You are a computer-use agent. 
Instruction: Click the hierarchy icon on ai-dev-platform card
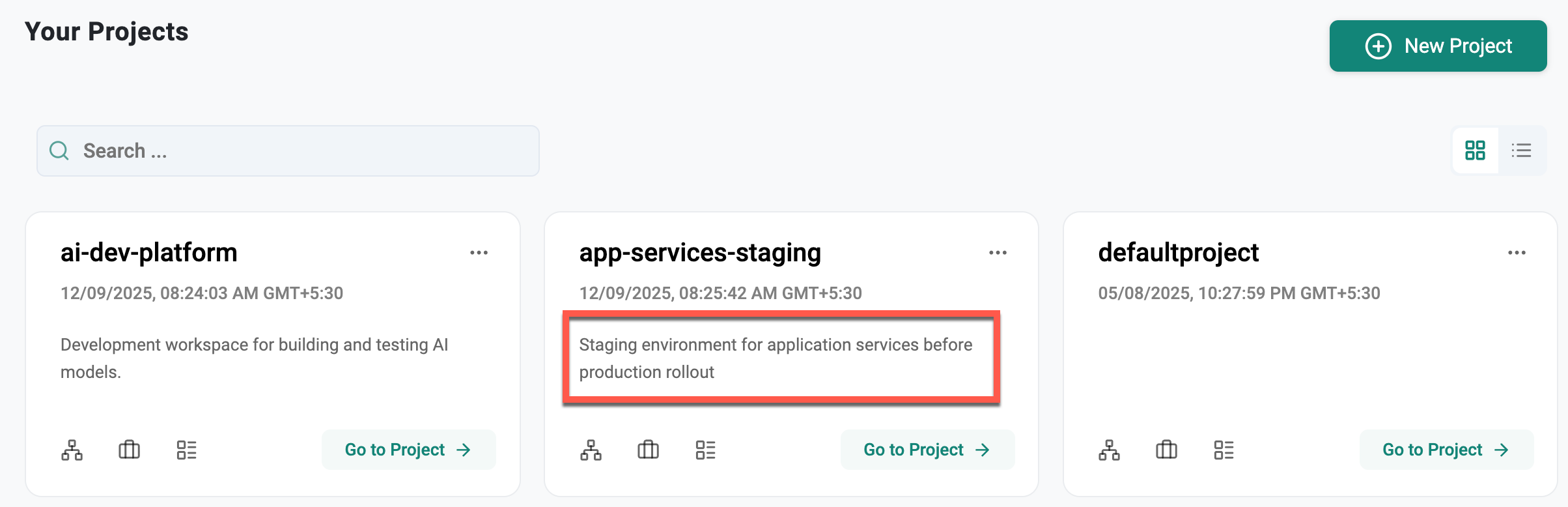tap(72, 450)
